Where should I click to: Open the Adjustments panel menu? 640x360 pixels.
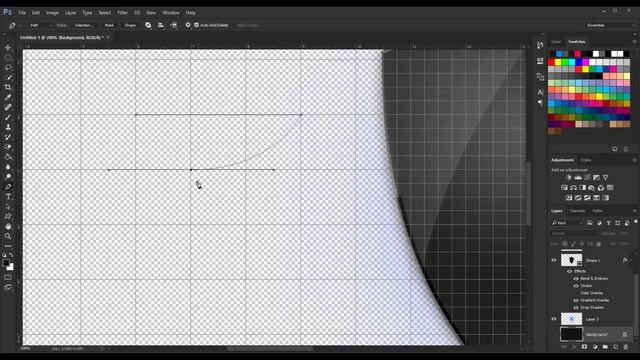tap(634, 160)
